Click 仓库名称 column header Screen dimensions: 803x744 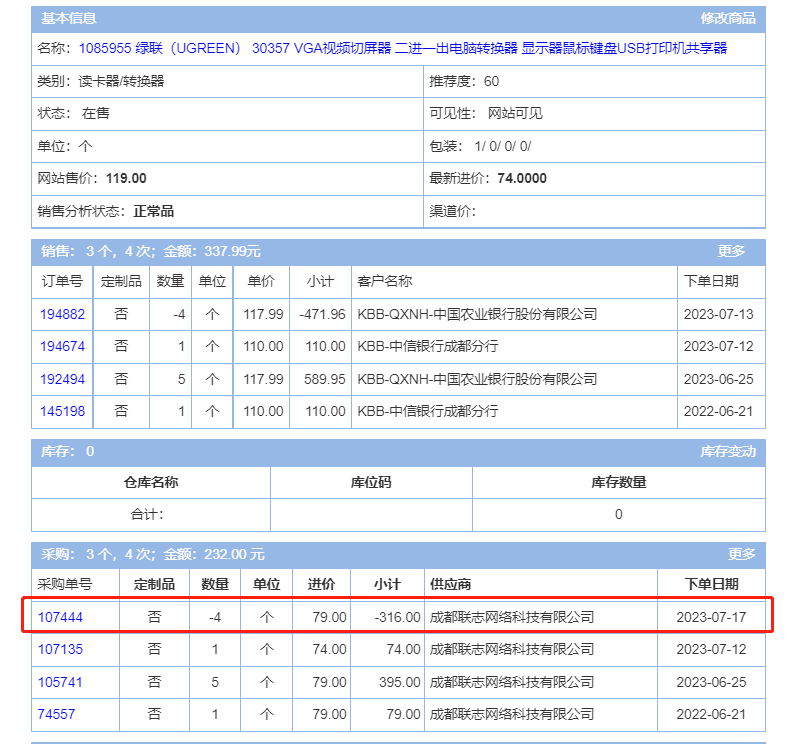(151, 482)
